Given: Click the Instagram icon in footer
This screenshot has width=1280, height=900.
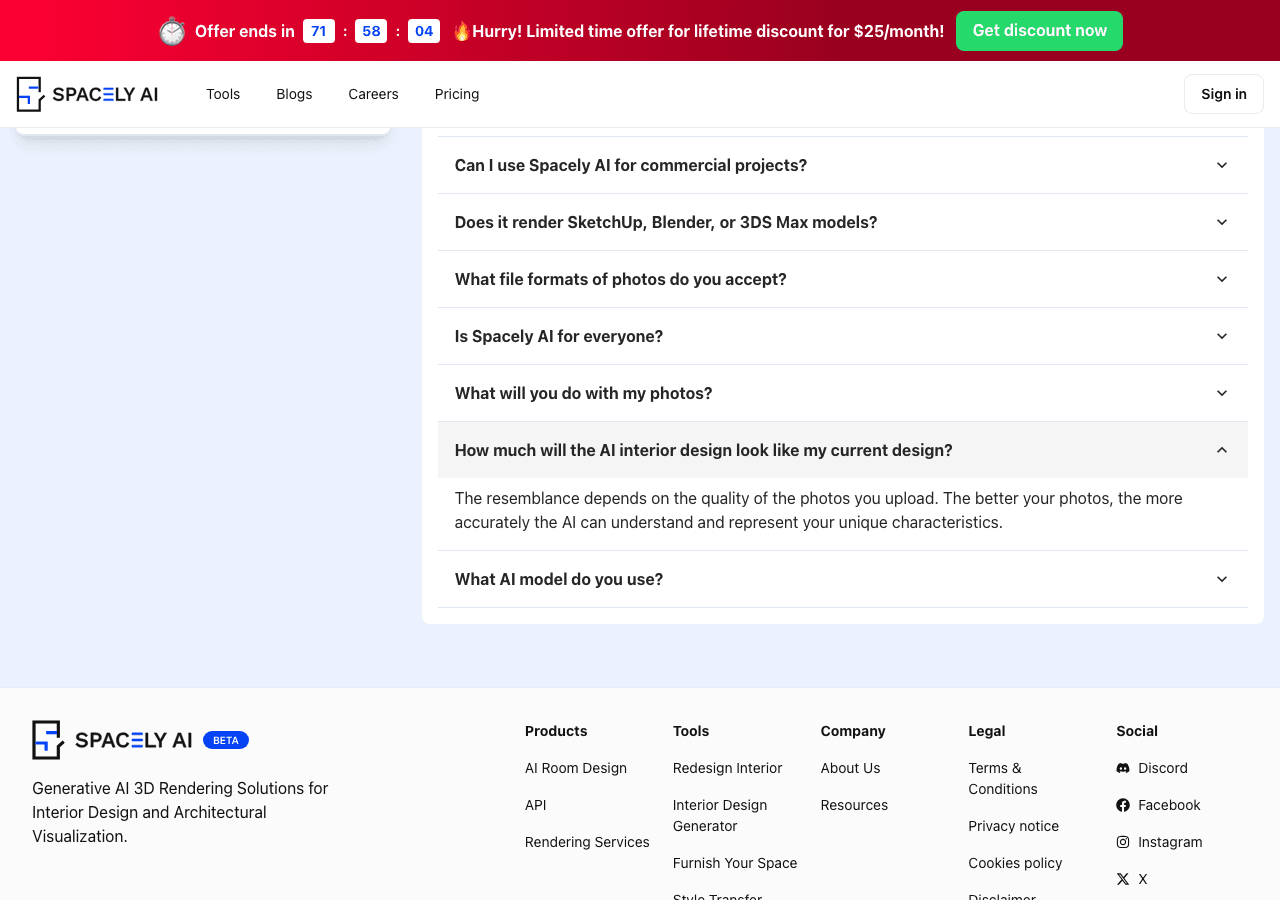Looking at the screenshot, I should (x=1123, y=842).
